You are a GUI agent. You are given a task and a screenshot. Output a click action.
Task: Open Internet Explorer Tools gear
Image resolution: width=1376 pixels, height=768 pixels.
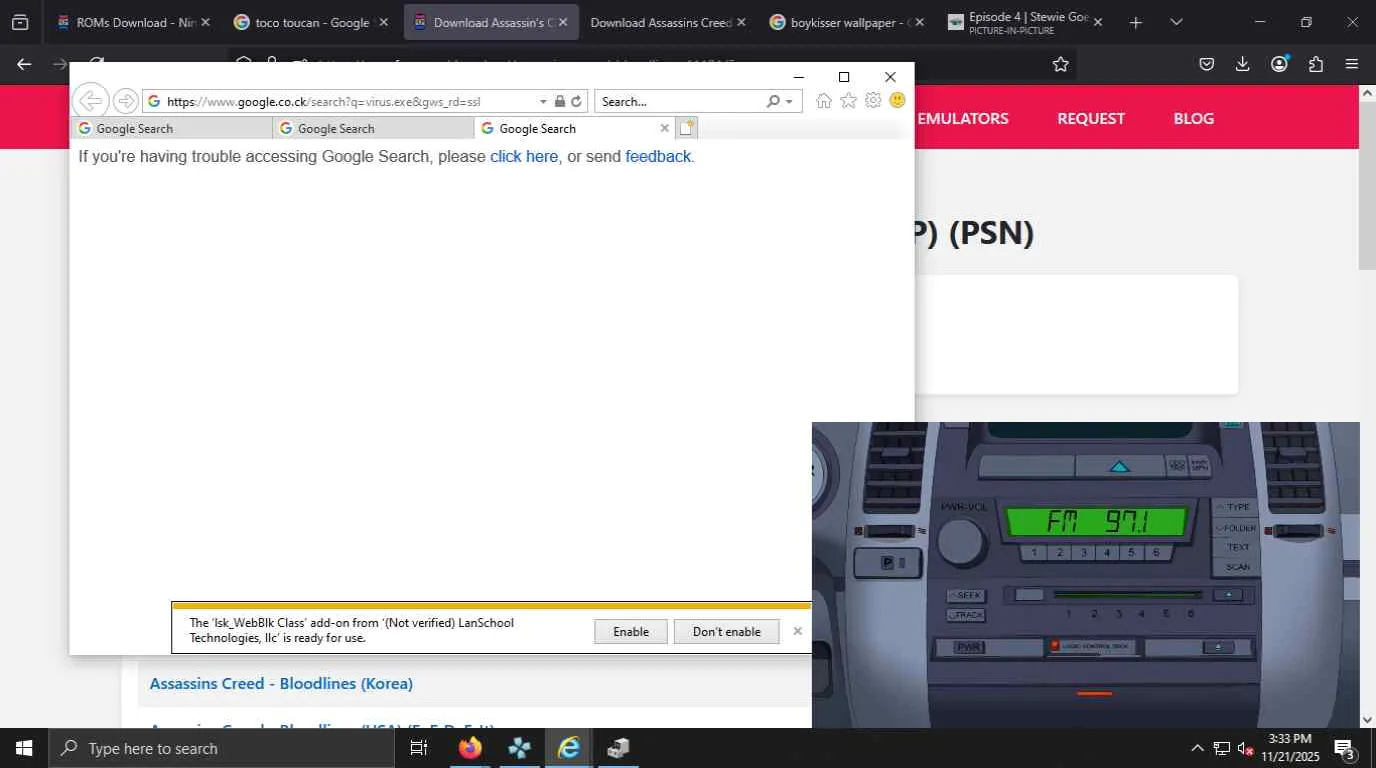[x=873, y=101]
